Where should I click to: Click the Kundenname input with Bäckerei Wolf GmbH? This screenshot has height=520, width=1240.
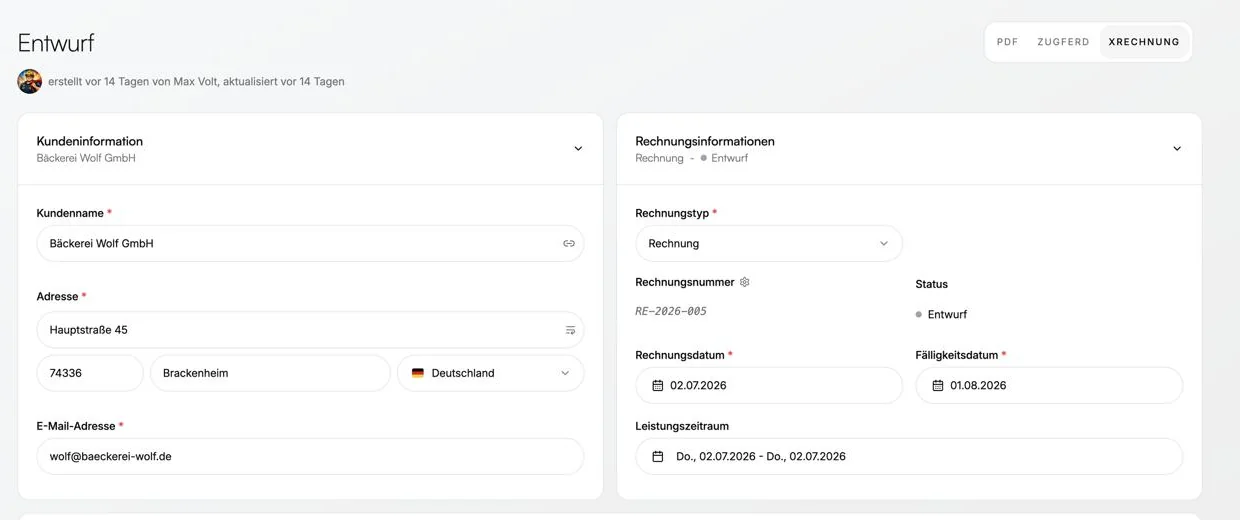point(310,243)
